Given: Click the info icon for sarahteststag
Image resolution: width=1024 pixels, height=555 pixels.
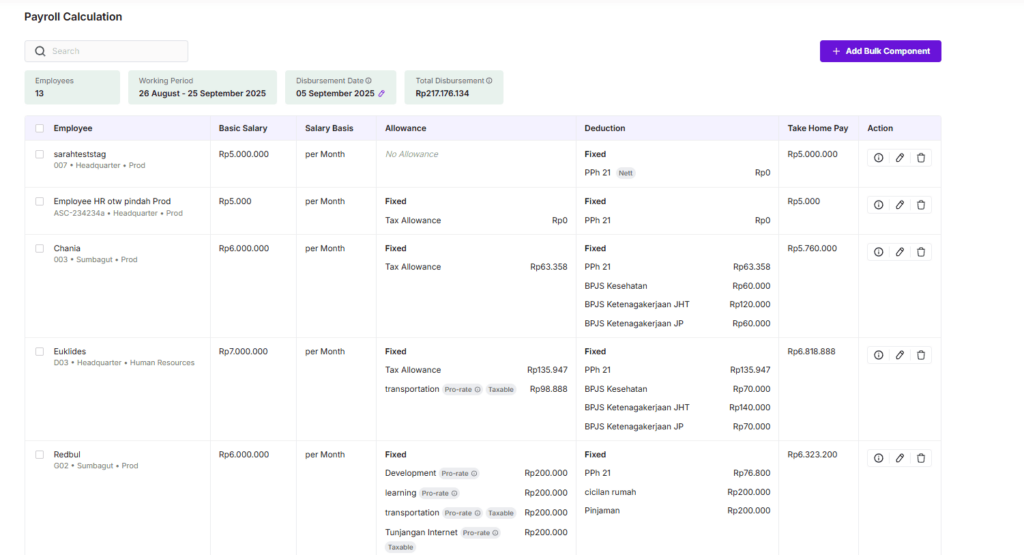Looking at the screenshot, I should tap(878, 158).
